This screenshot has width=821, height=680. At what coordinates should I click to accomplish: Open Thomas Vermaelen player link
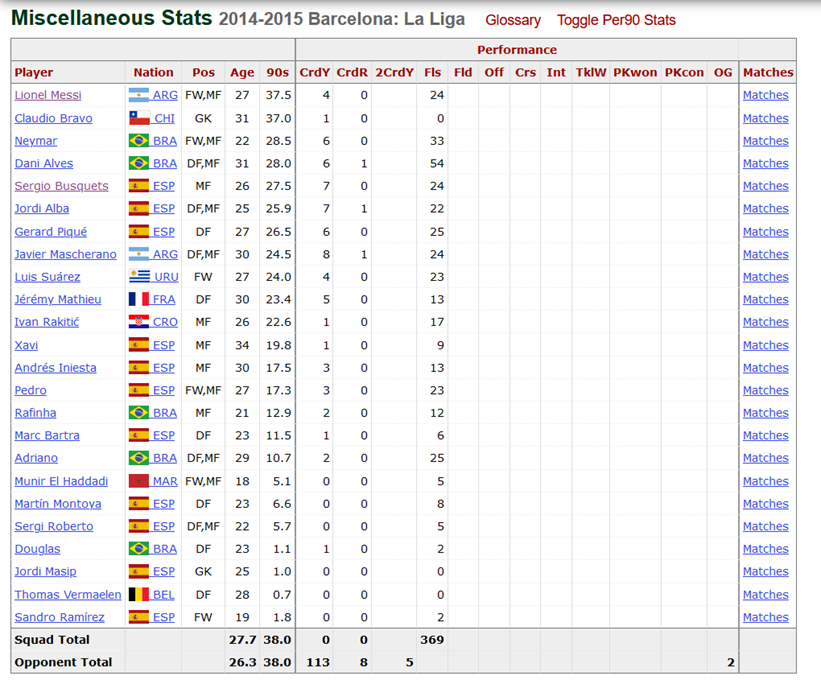pyautogui.click(x=68, y=595)
